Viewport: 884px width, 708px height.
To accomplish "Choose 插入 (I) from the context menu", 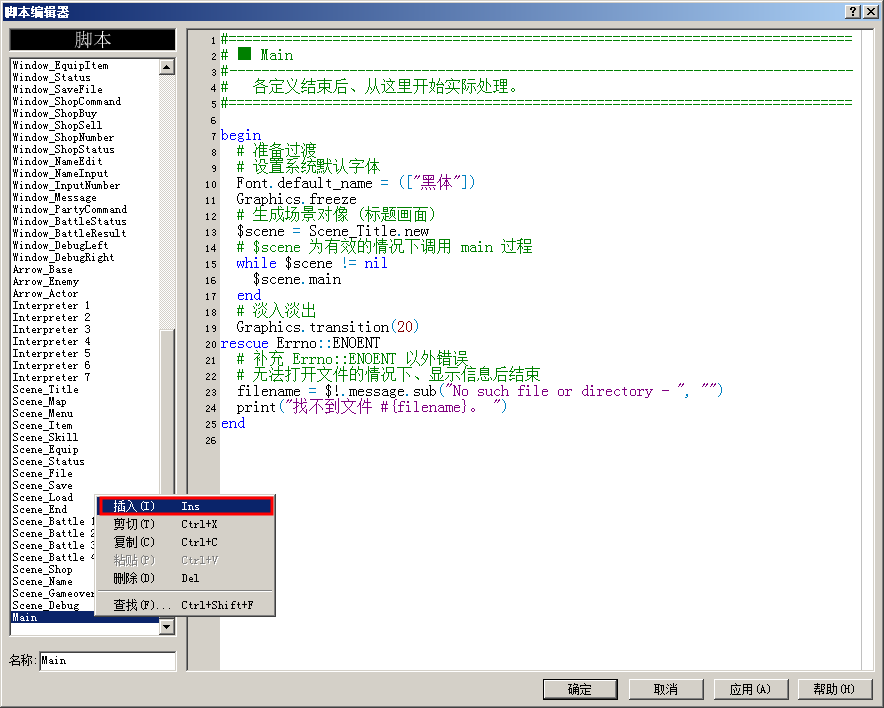I will coord(185,506).
